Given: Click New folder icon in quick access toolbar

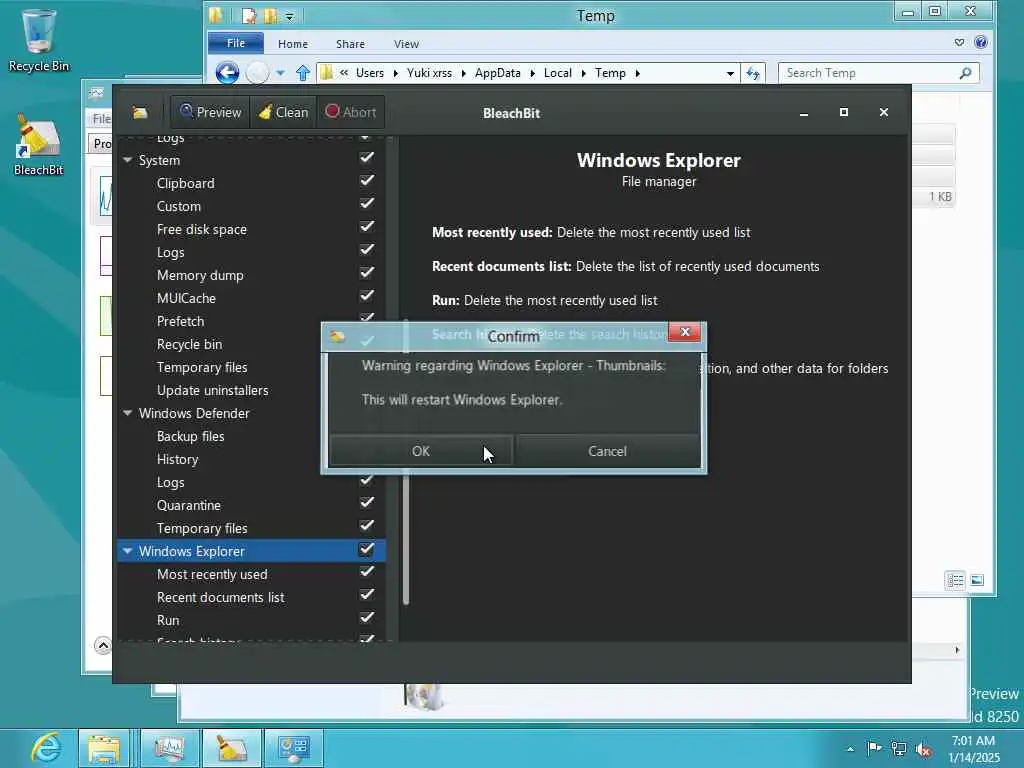Looking at the screenshot, I should point(270,15).
